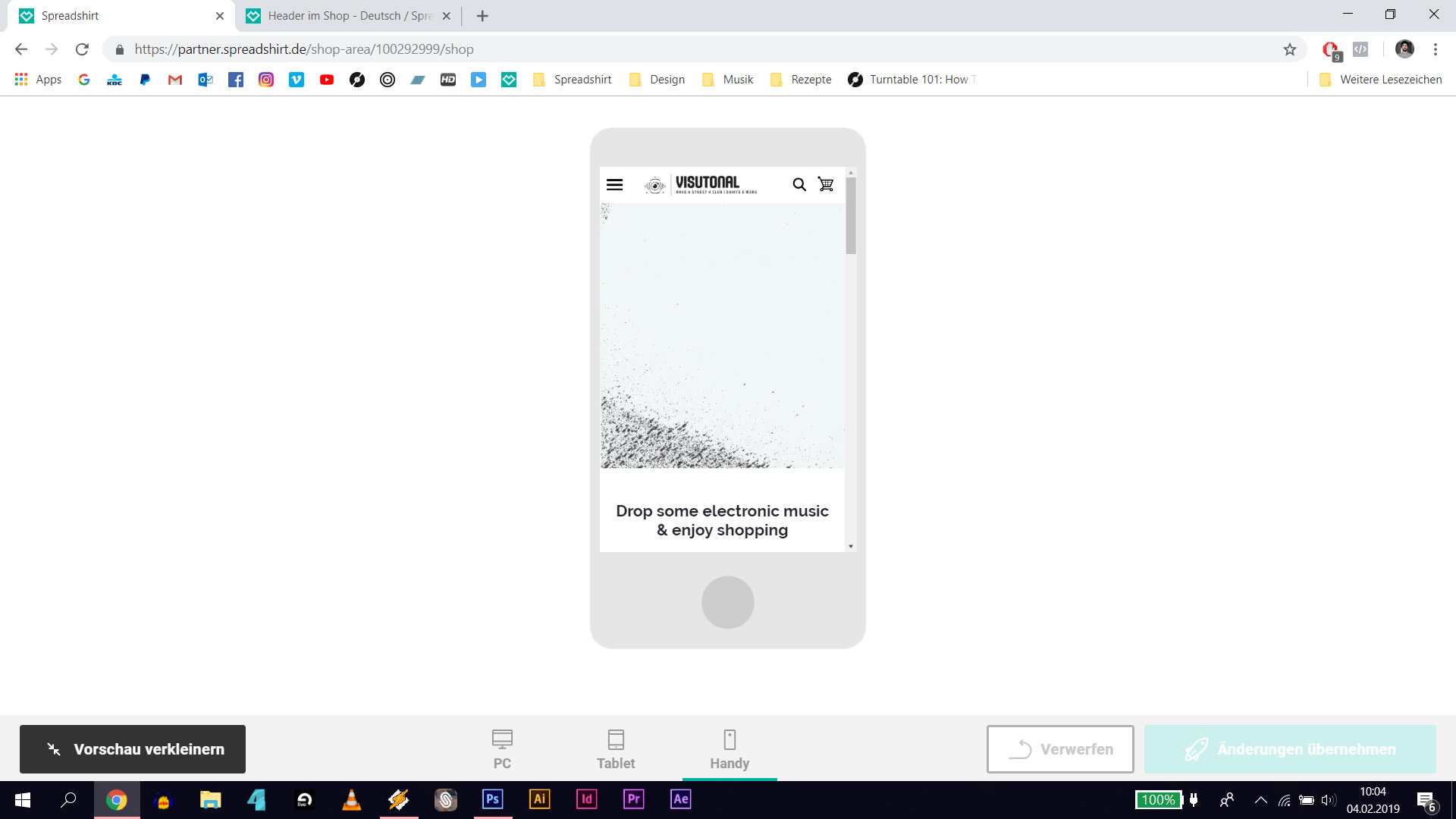Select the Handy preview mode

[x=729, y=748]
